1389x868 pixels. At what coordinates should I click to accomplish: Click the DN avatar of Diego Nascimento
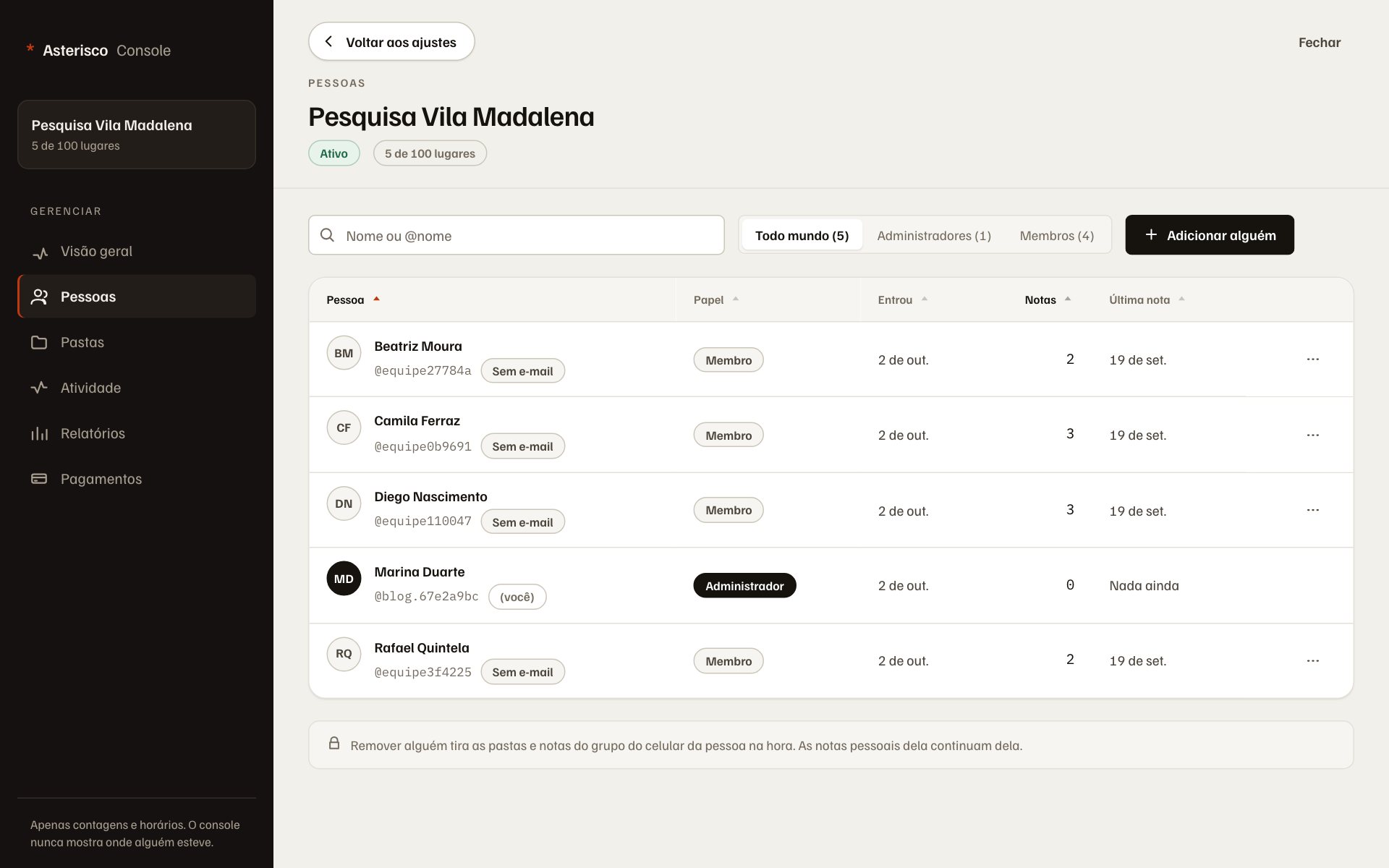(344, 503)
